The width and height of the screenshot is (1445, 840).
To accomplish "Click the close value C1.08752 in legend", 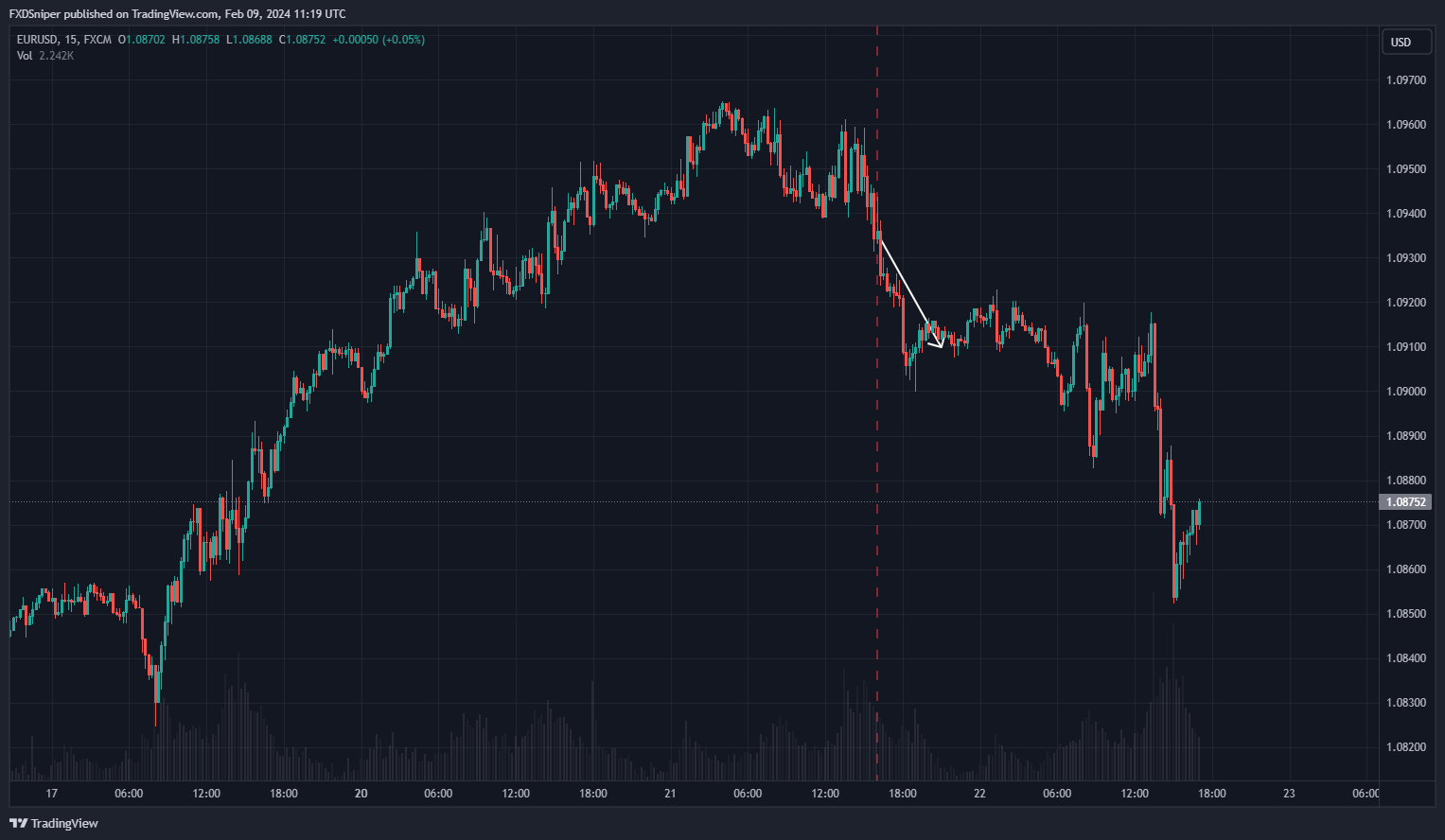I will (302, 40).
